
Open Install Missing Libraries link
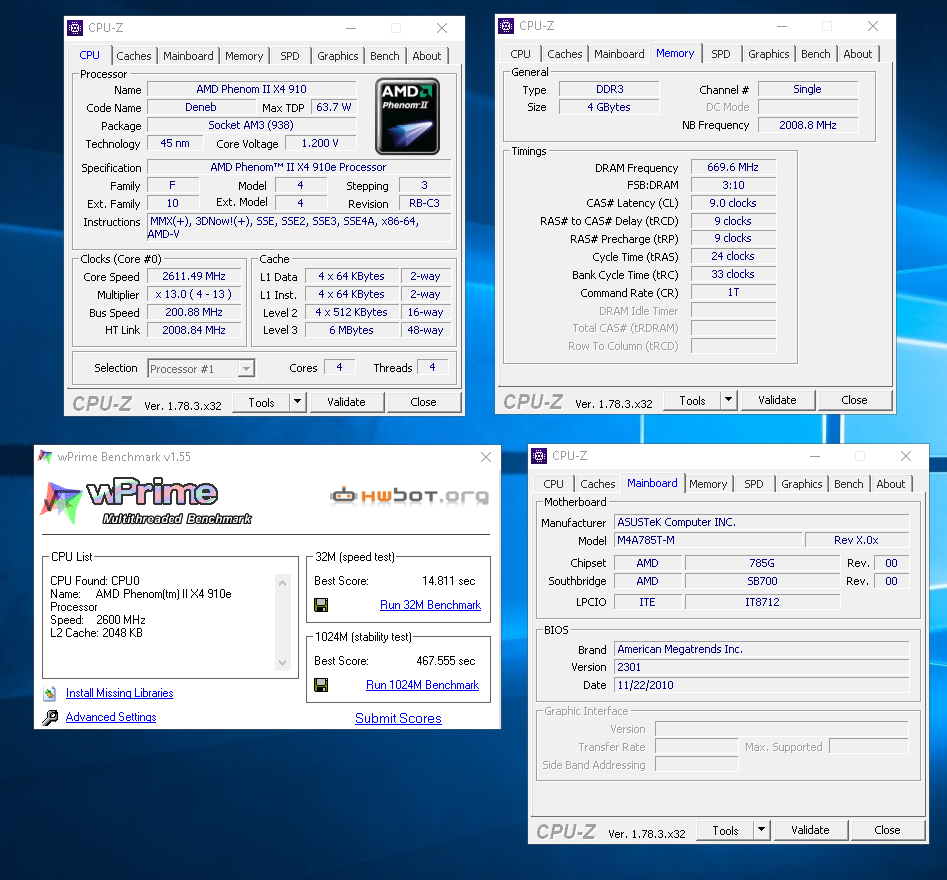click(120, 693)
